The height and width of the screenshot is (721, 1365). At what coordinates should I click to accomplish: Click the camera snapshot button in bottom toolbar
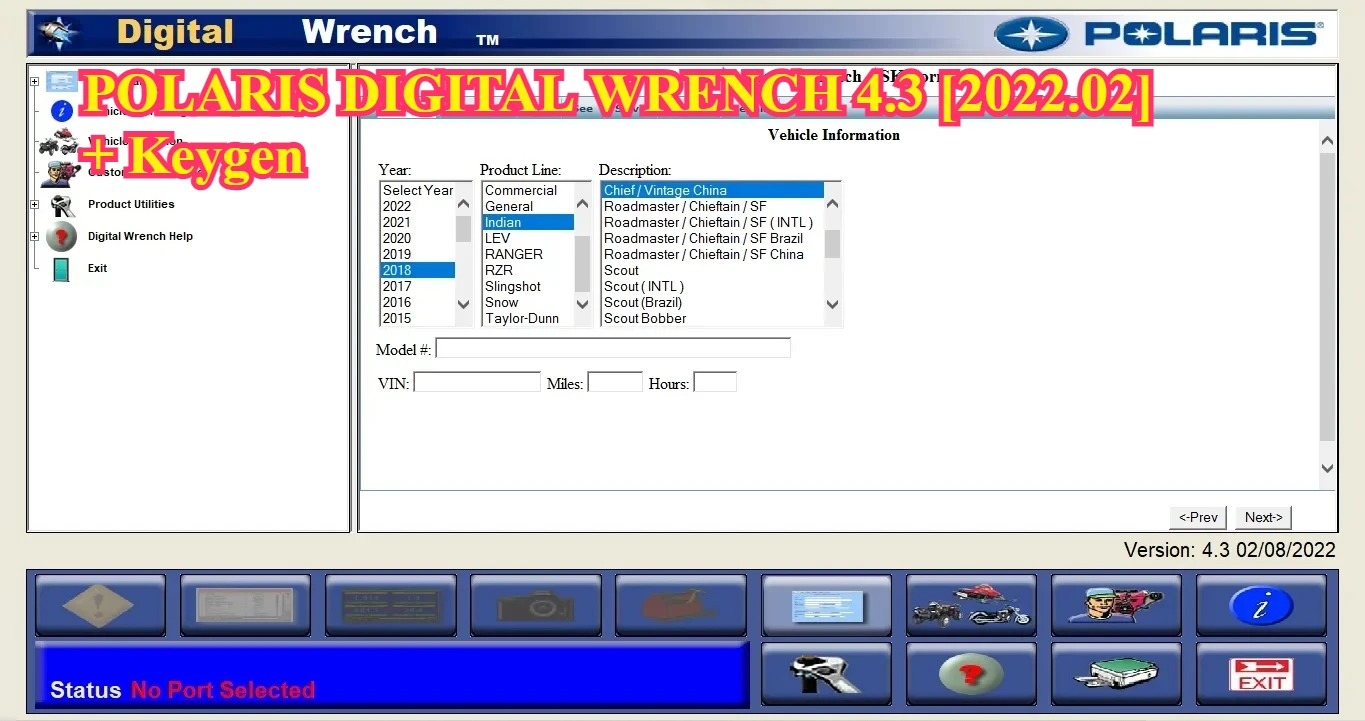(x=536, y=606)
